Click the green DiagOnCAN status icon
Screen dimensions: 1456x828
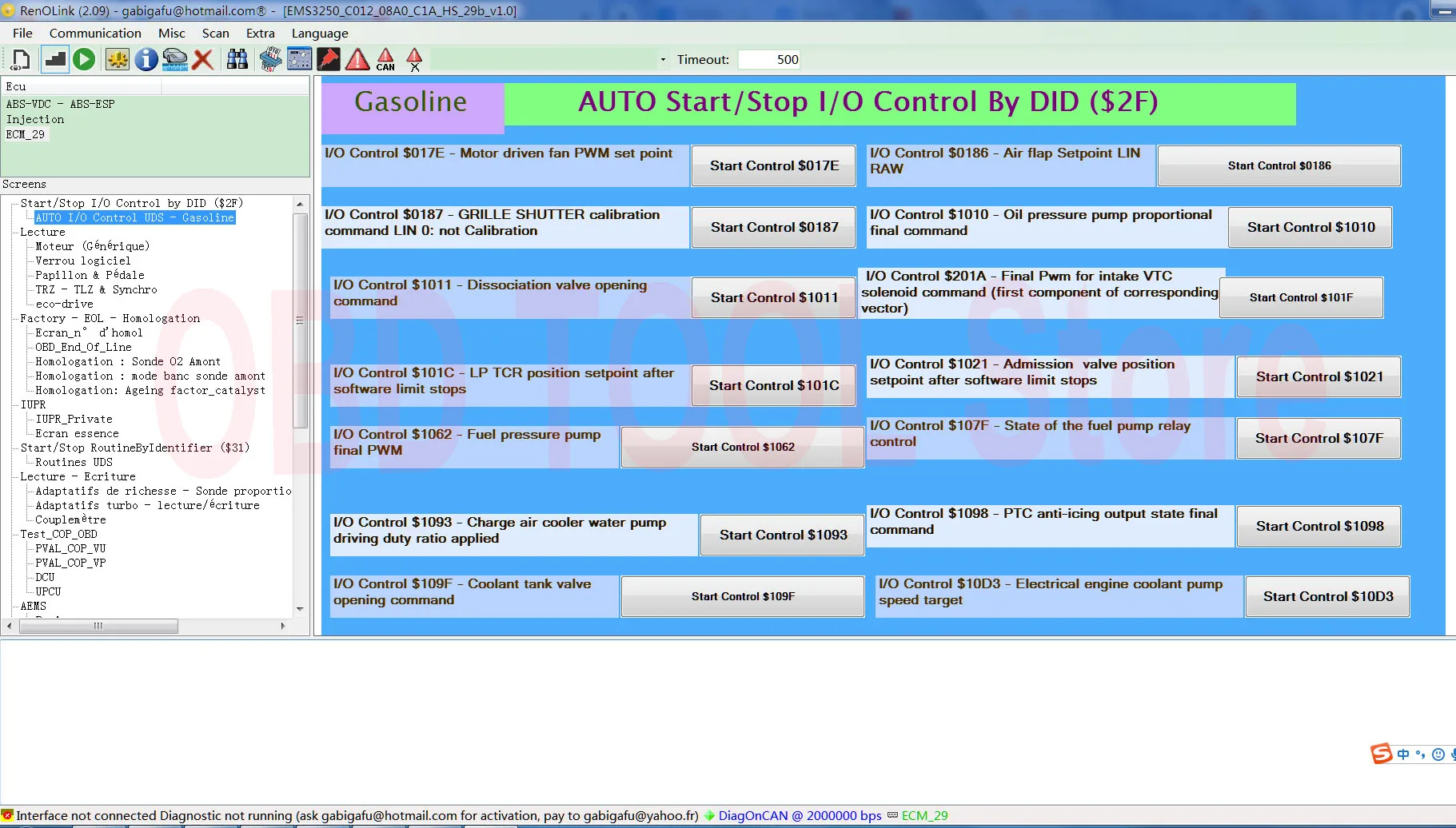coord(709,816)
